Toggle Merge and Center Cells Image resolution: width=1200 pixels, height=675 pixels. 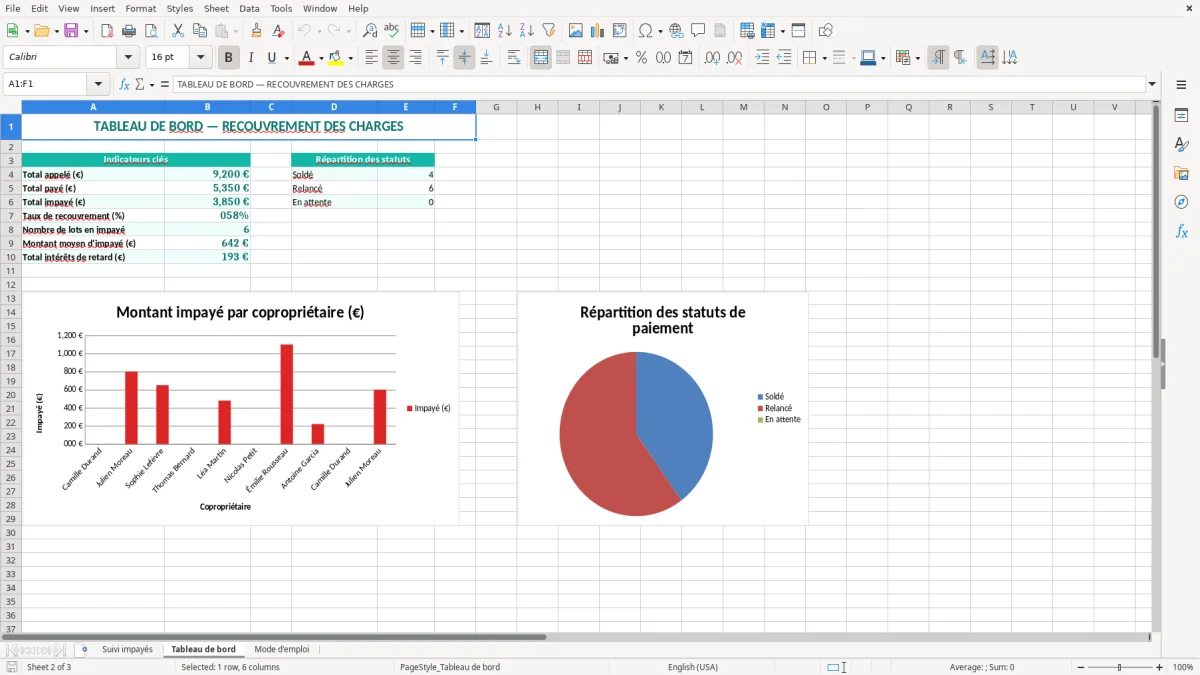[x=541, y=58]
